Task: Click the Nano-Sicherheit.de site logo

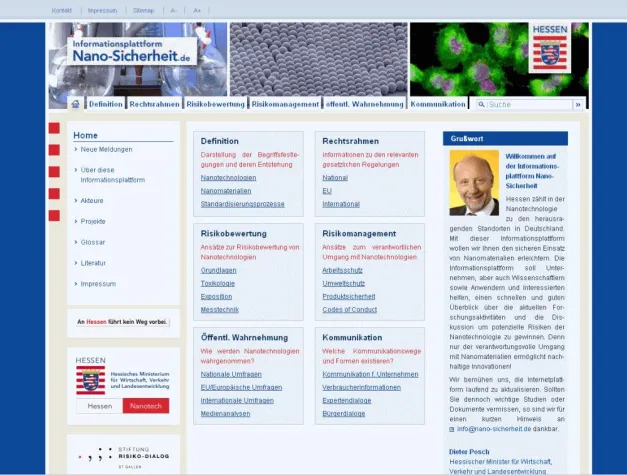Action: click(x=132, y=52)
